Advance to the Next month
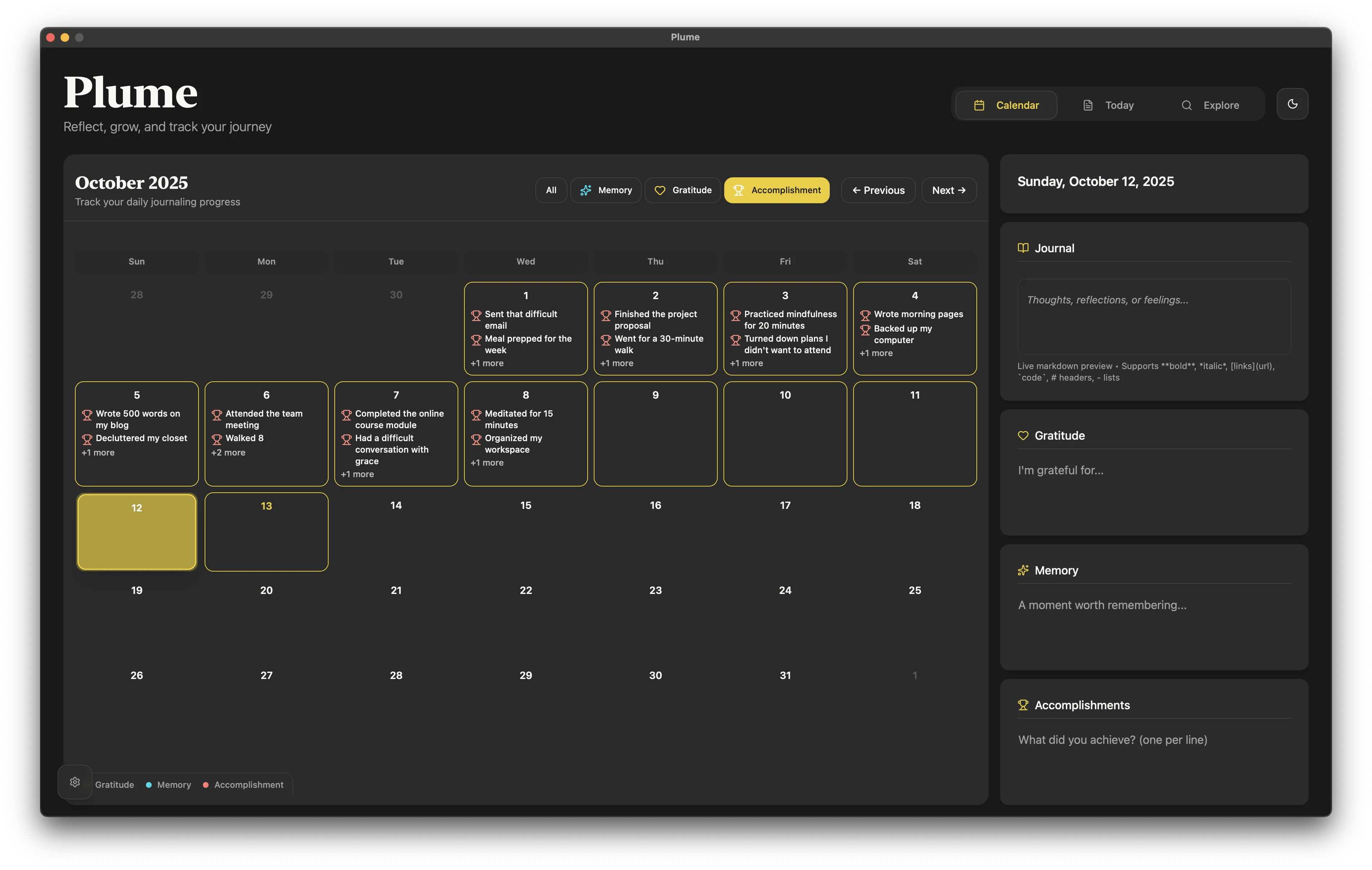This screenshot has height=870, width=1372. (x=949, y=190)
